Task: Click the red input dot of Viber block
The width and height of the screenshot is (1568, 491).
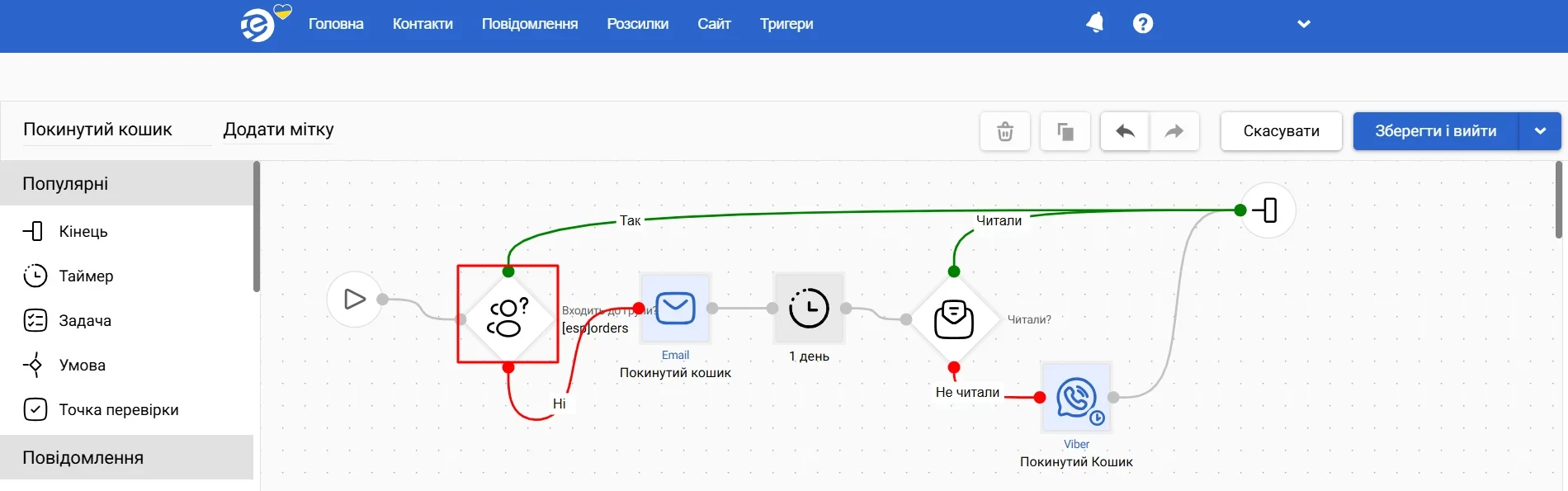Action: pyautogui.click(x=1040, y=397)
